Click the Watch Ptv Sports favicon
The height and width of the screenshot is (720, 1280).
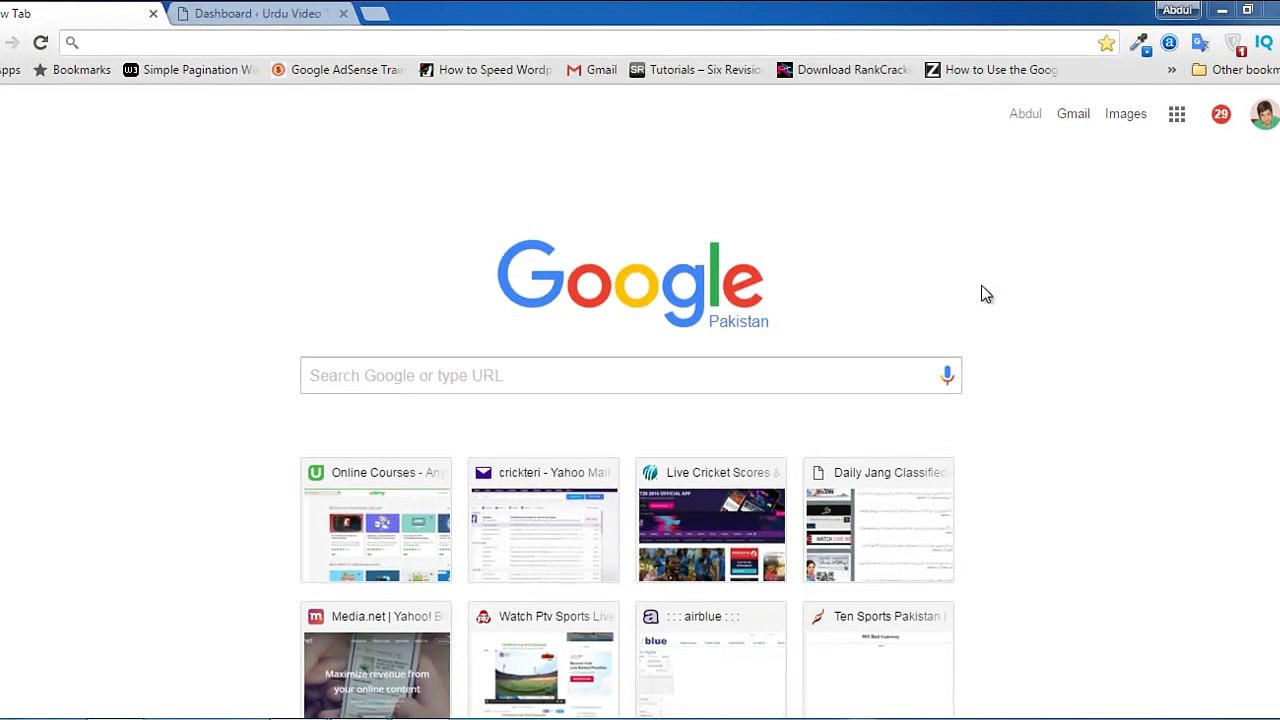pyautogui.click(x=483, y=617)
